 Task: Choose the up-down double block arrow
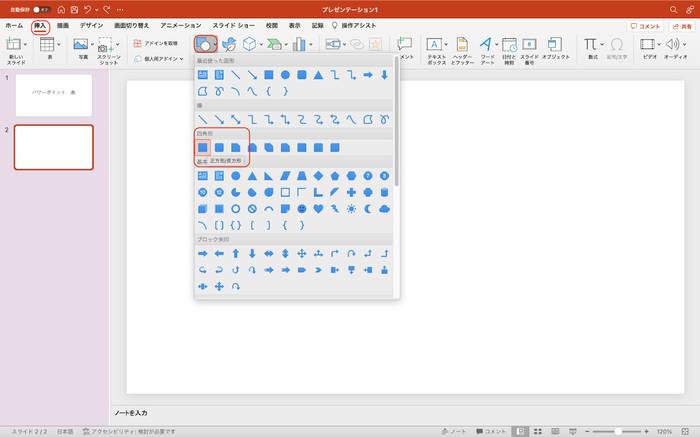click(x=285, y=254)
